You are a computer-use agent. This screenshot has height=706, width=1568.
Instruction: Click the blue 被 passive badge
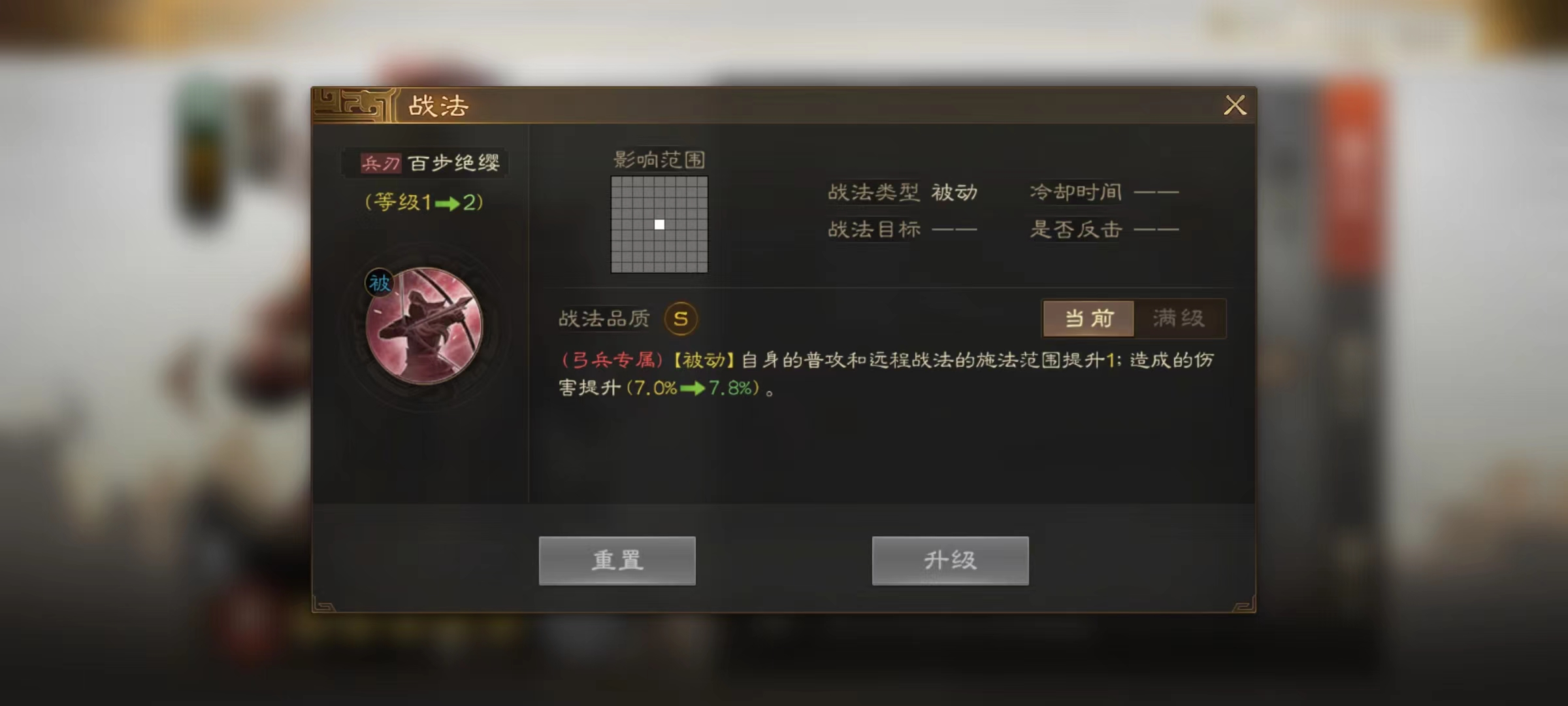(380, 282)
